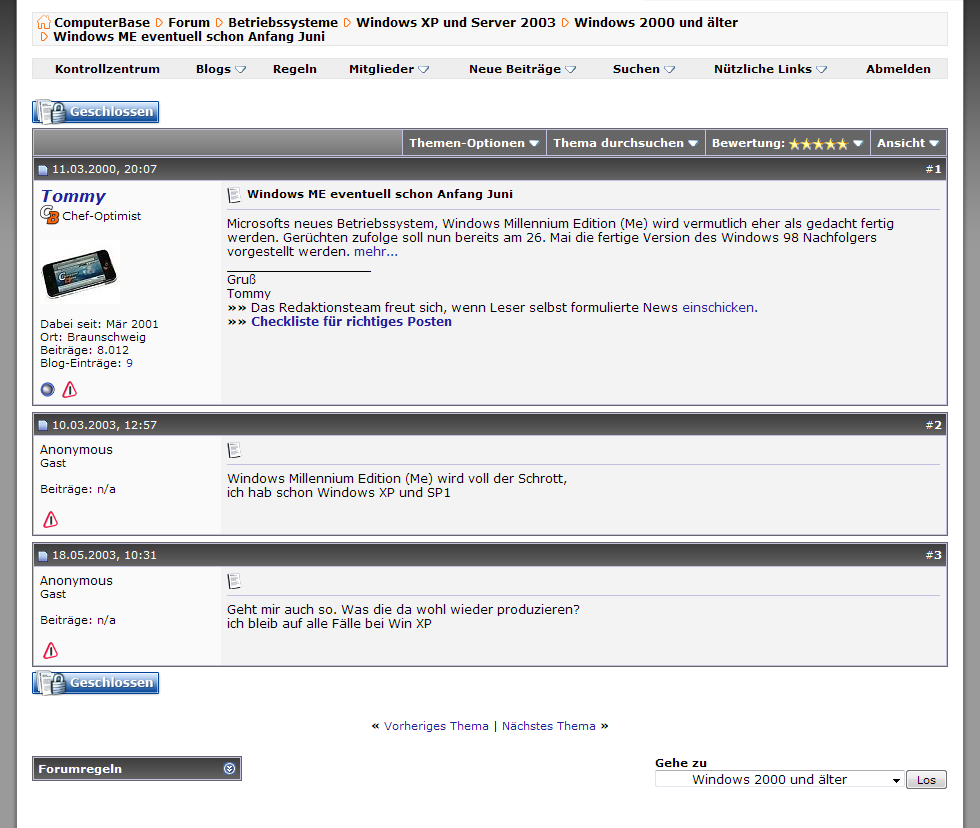Click the Windows ME post title in post #1
Viewport: 980px width, 828px height.
pos(380,194)
